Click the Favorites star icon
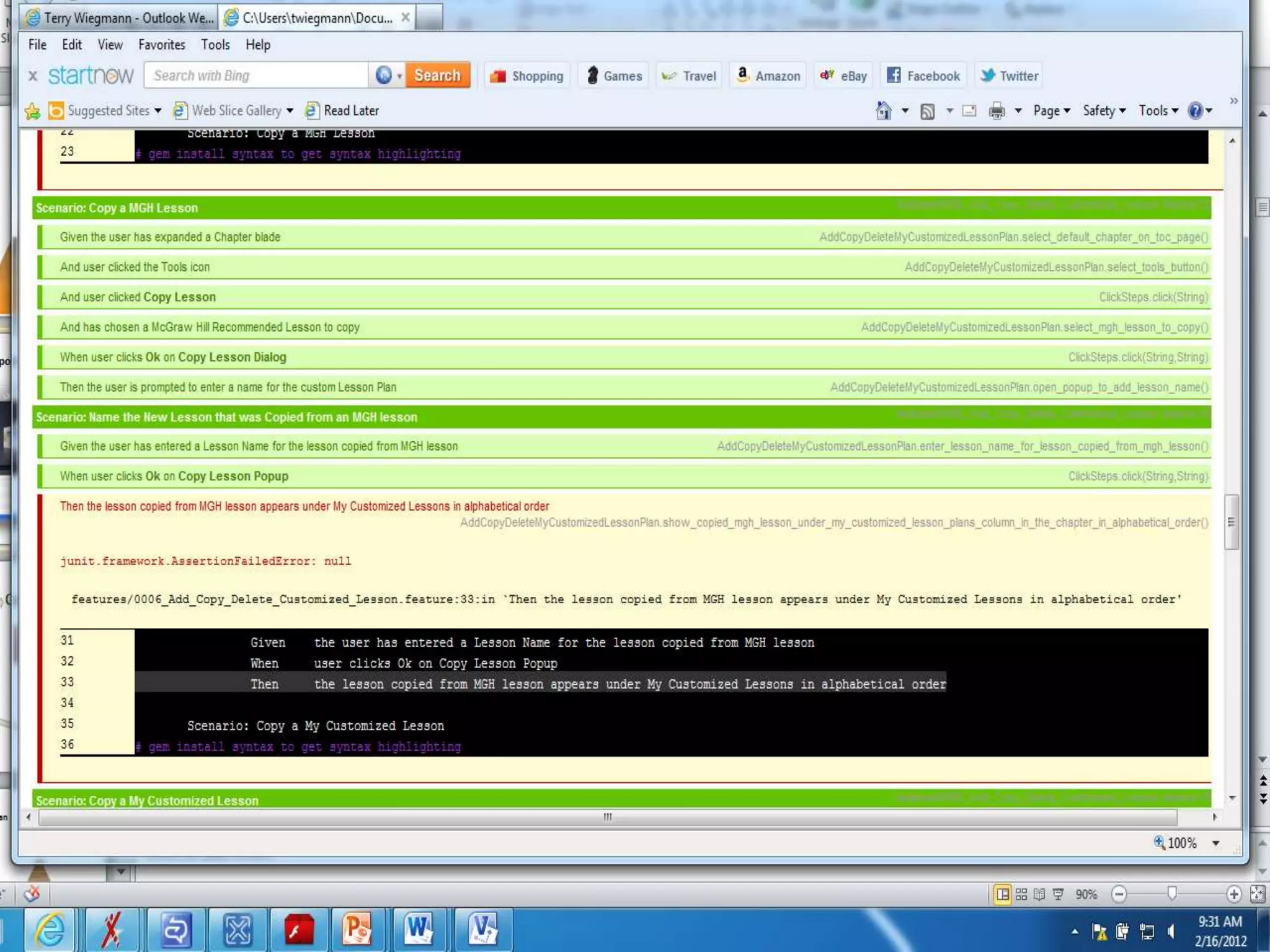Viewport: 1270px width, 952px height. pyautogui.click(x=32, y=112)
